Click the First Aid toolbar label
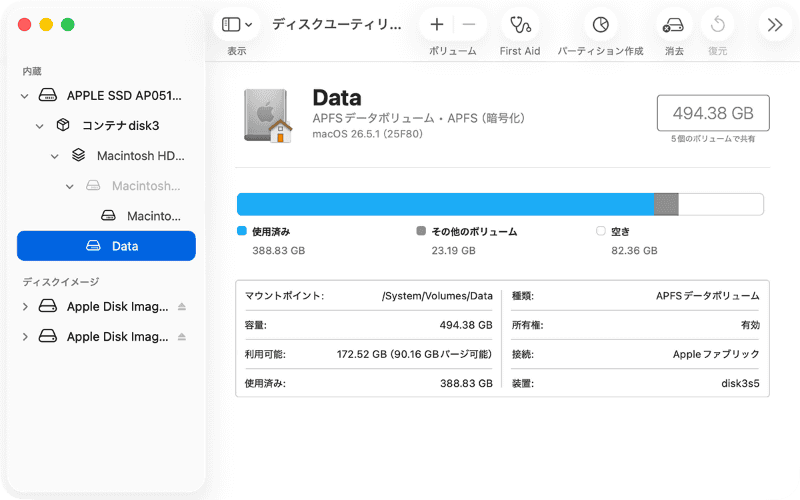 [x=520, y=51]
